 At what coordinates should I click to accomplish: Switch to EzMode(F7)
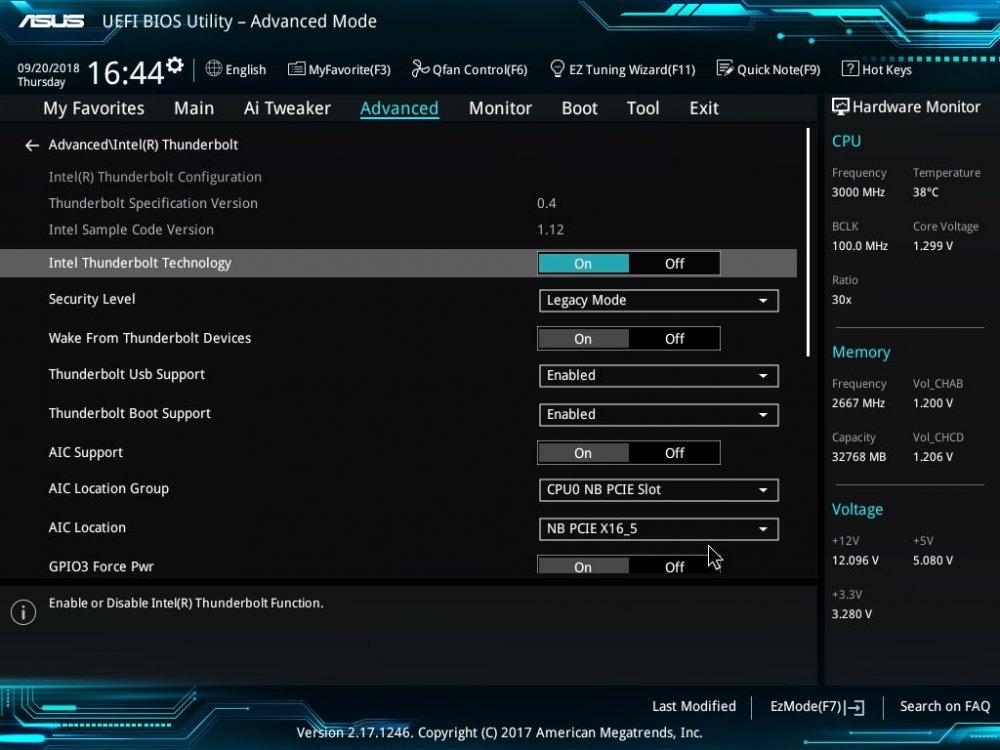[x=817, y=707]
